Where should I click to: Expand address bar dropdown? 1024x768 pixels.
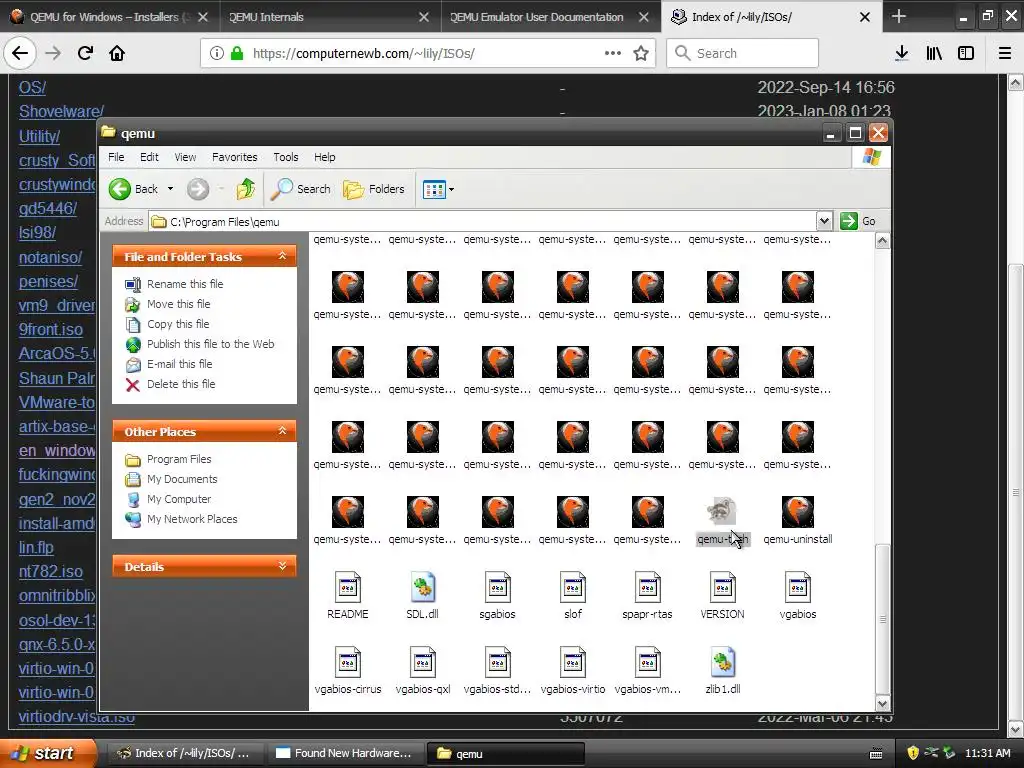coord(824,221)
